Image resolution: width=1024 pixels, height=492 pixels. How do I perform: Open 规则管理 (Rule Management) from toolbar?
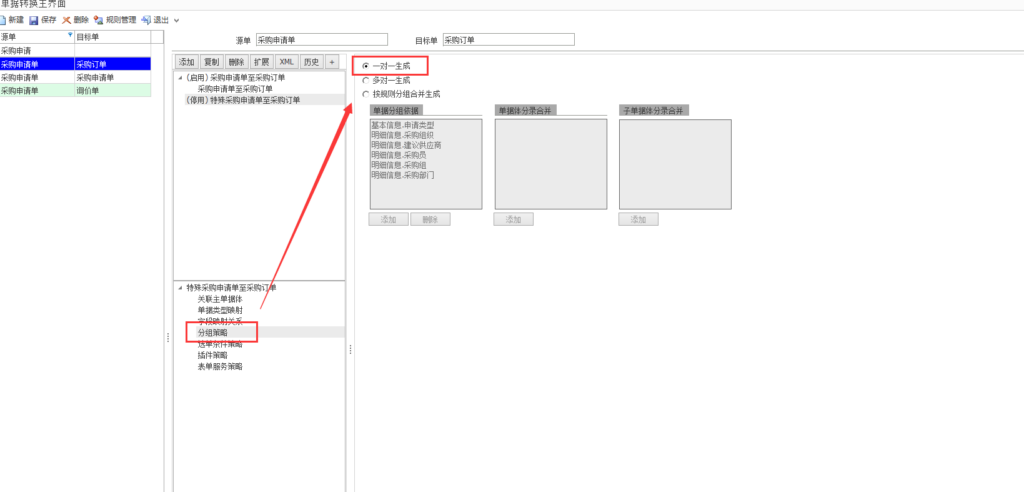click(x=98, y=20)
